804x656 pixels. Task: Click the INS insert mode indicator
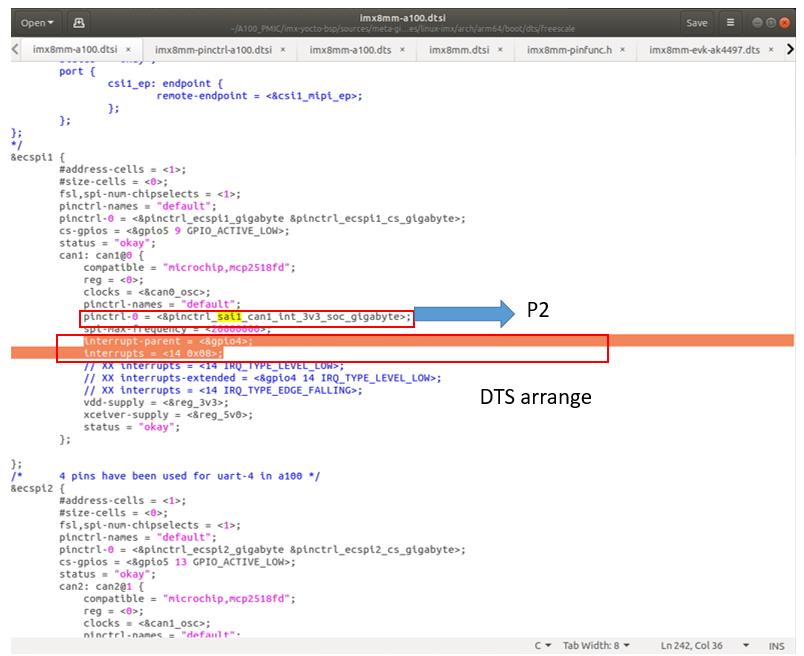tap(776, 646)
